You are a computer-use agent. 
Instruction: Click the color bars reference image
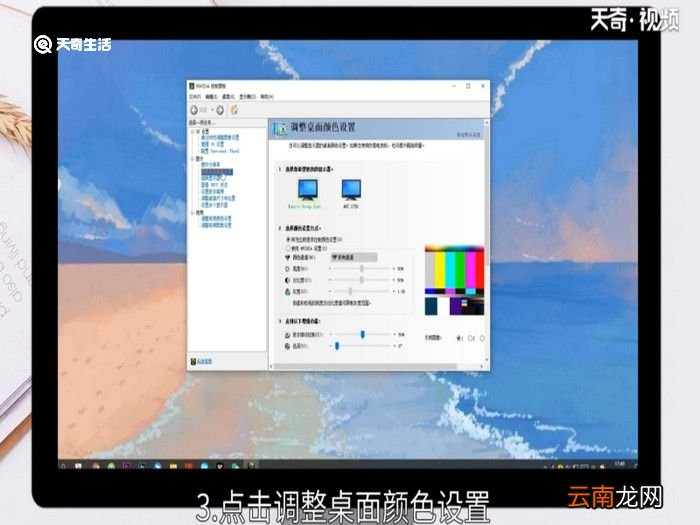[454, 280]
